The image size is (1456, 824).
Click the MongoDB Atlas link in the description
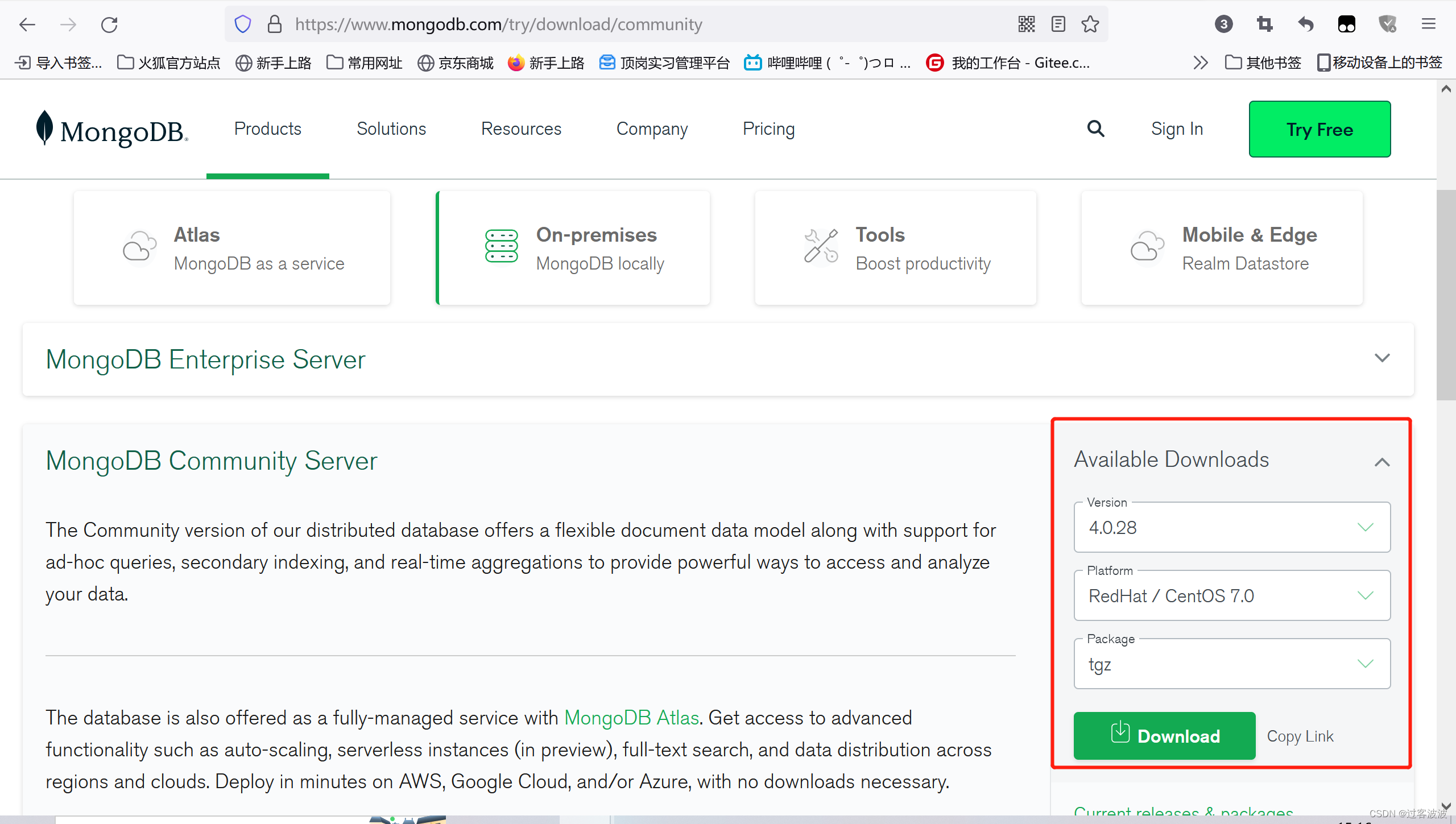click(631, 718)
